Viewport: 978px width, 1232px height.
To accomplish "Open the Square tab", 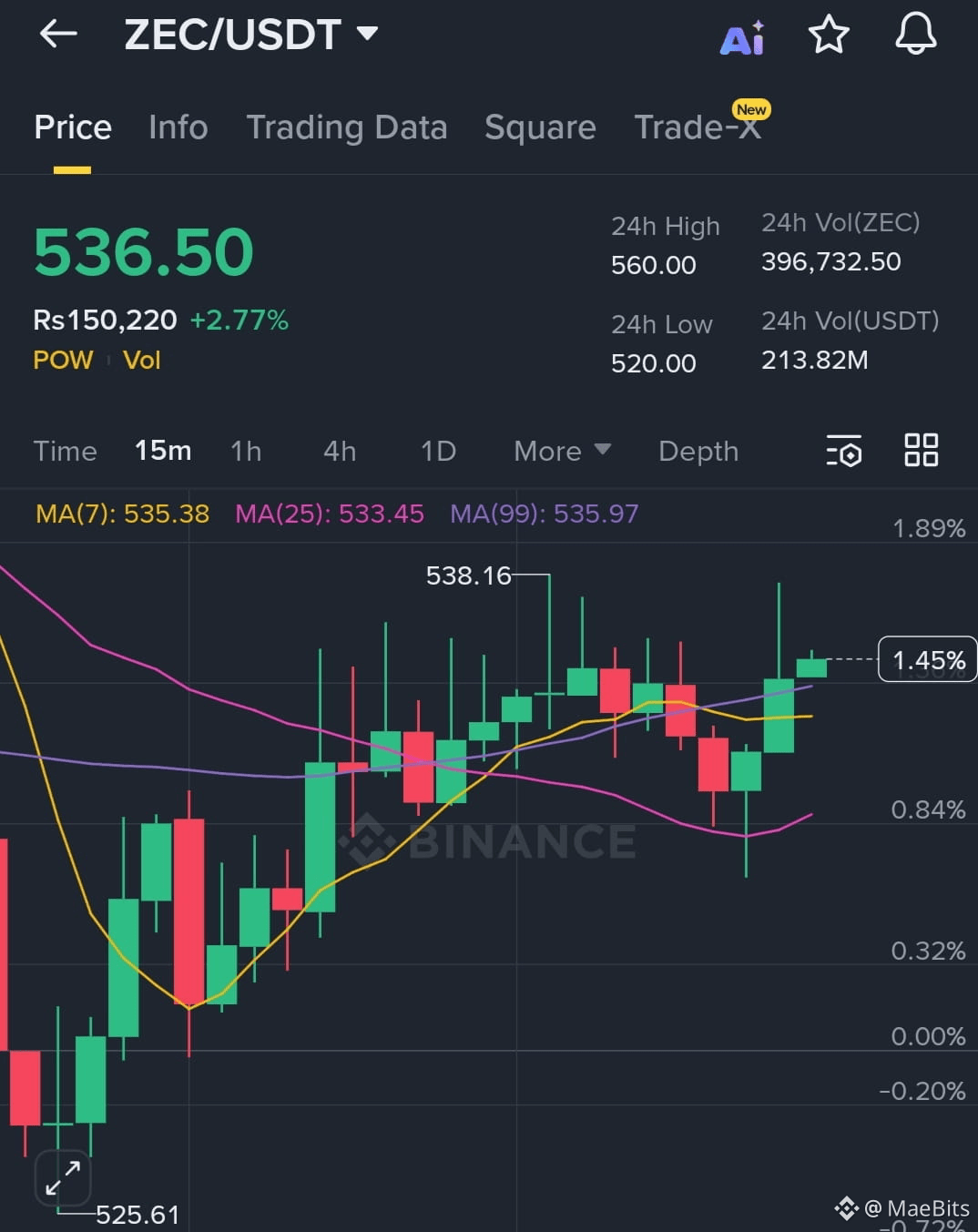I will pos(540,127).
